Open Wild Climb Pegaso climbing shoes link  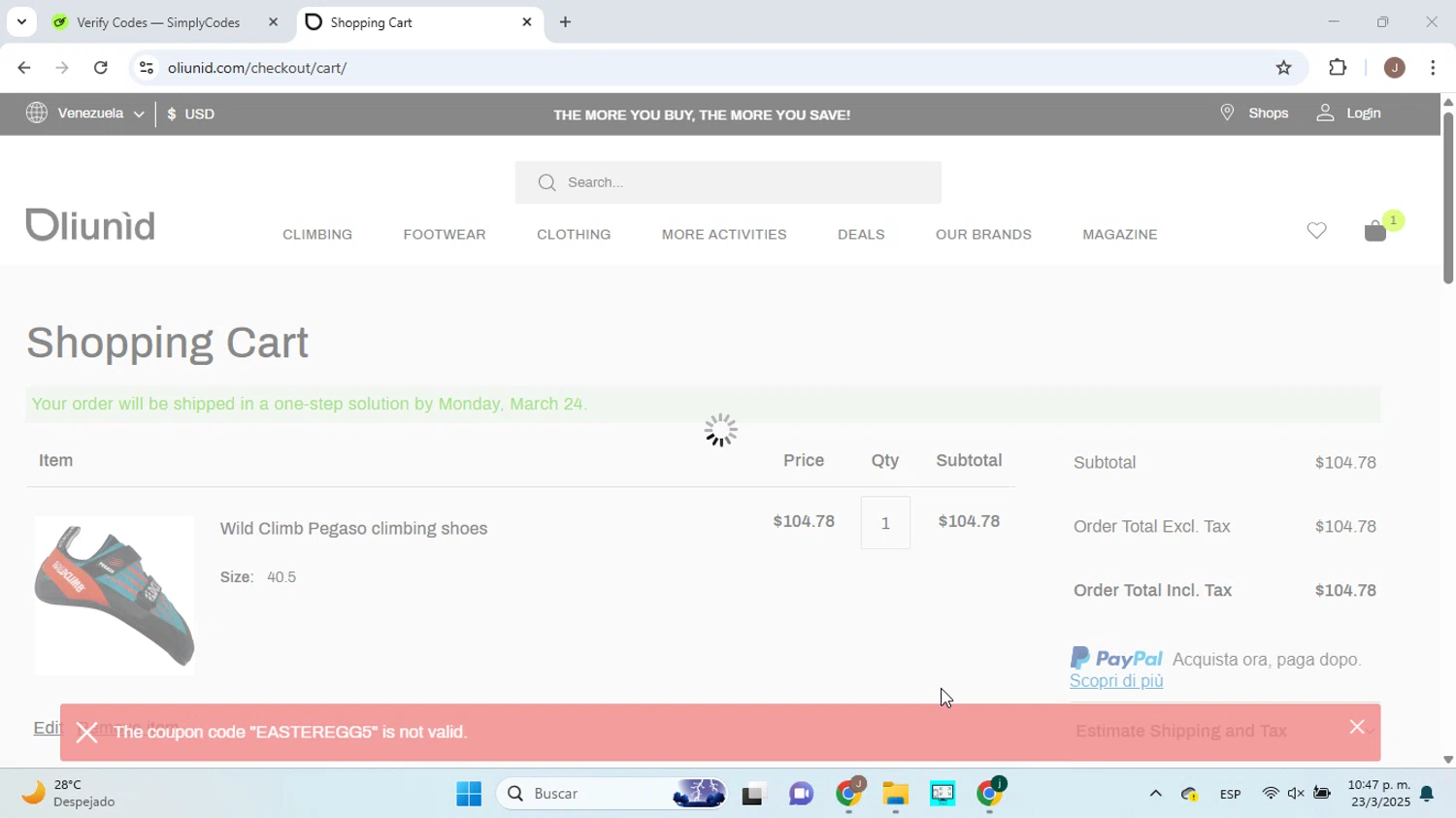353,529
